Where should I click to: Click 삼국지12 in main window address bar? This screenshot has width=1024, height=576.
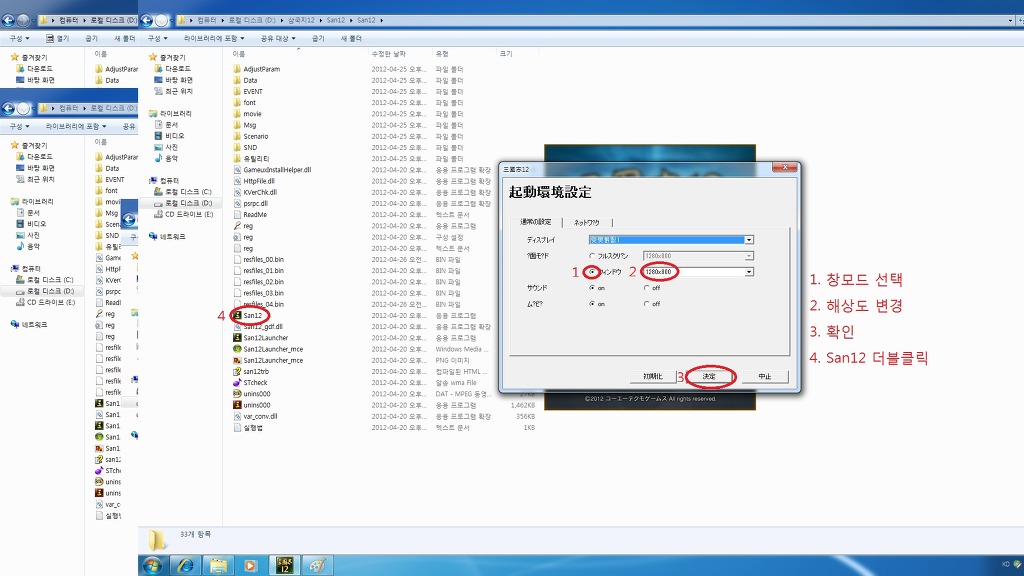tap(301, 20)
